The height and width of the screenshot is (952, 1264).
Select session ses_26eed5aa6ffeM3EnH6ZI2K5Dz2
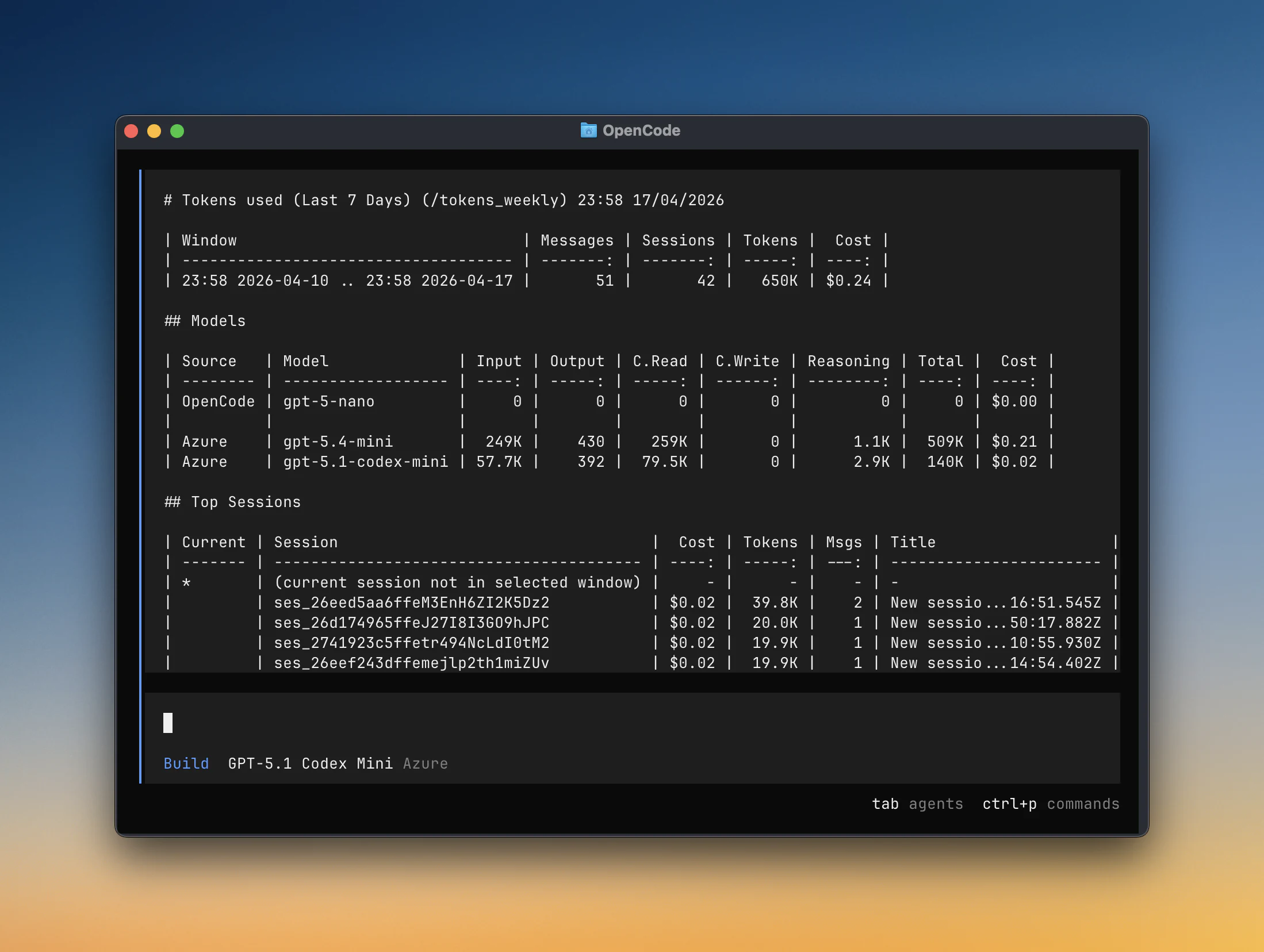[411, 602]
